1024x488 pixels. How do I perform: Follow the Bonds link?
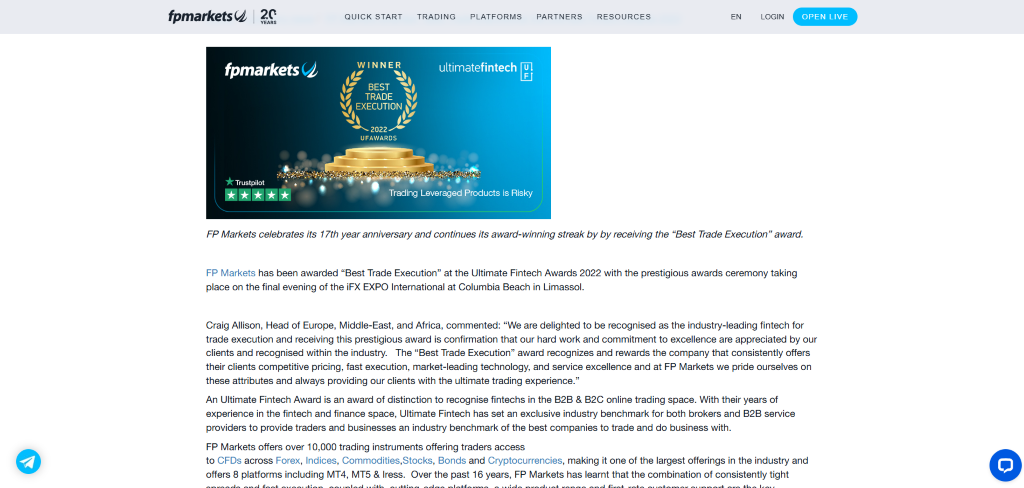(452, 461)
